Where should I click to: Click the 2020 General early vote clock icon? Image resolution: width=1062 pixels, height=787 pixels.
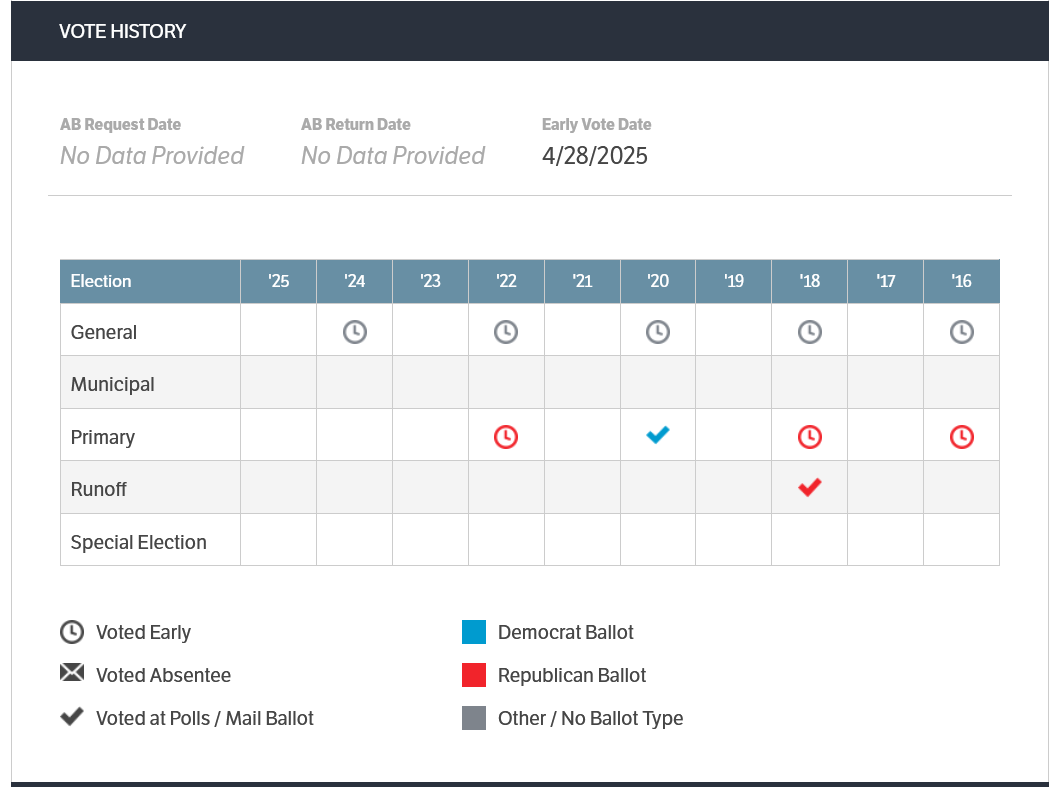pos(658,332)
